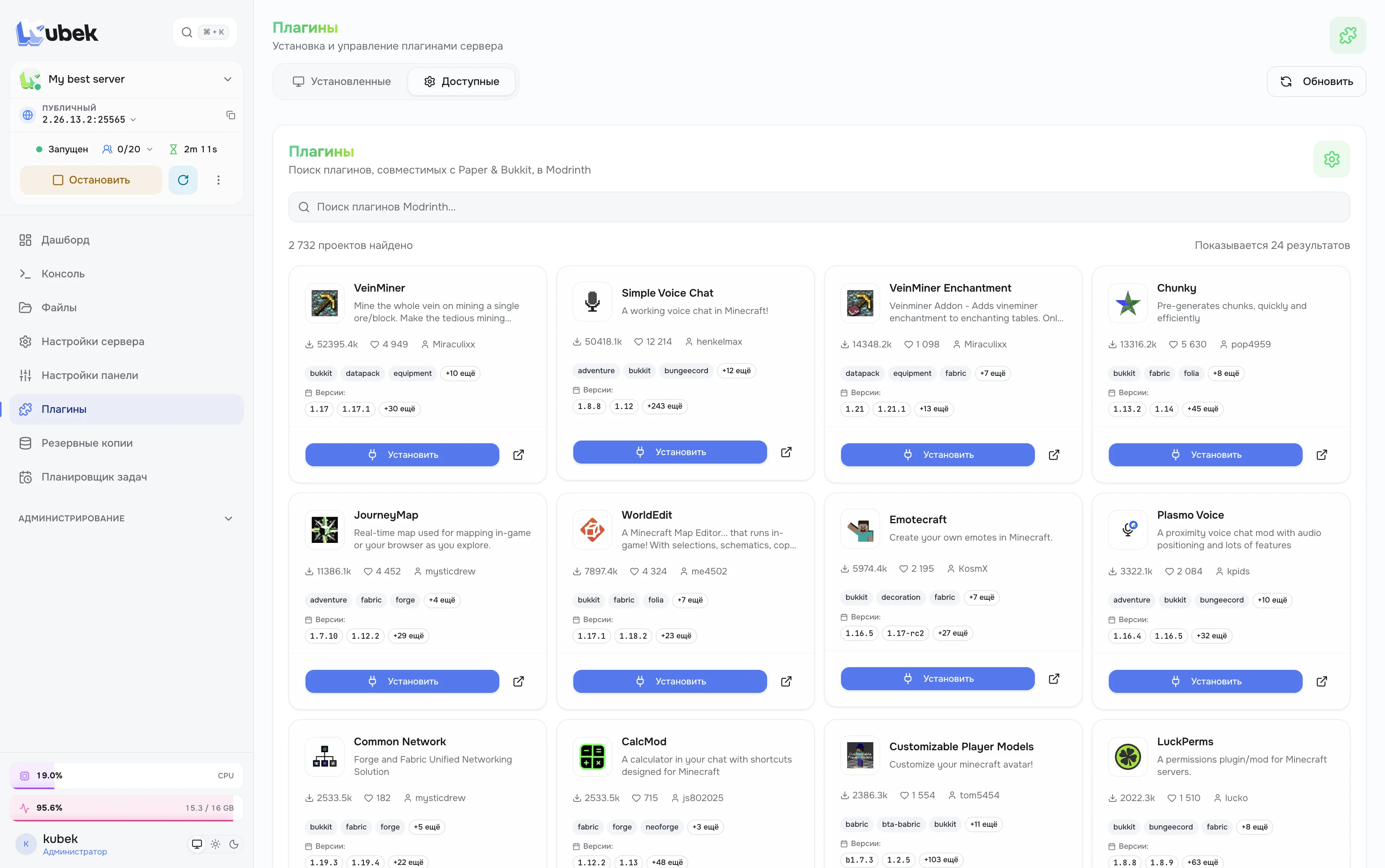Install the Chunky plugin

click(x=1205, y=455)
